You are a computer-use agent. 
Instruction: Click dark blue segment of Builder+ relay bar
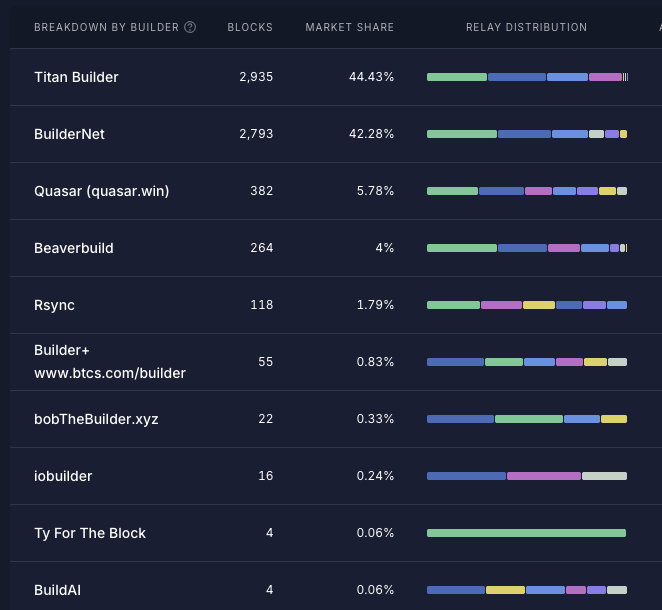[x=455, y=362]
